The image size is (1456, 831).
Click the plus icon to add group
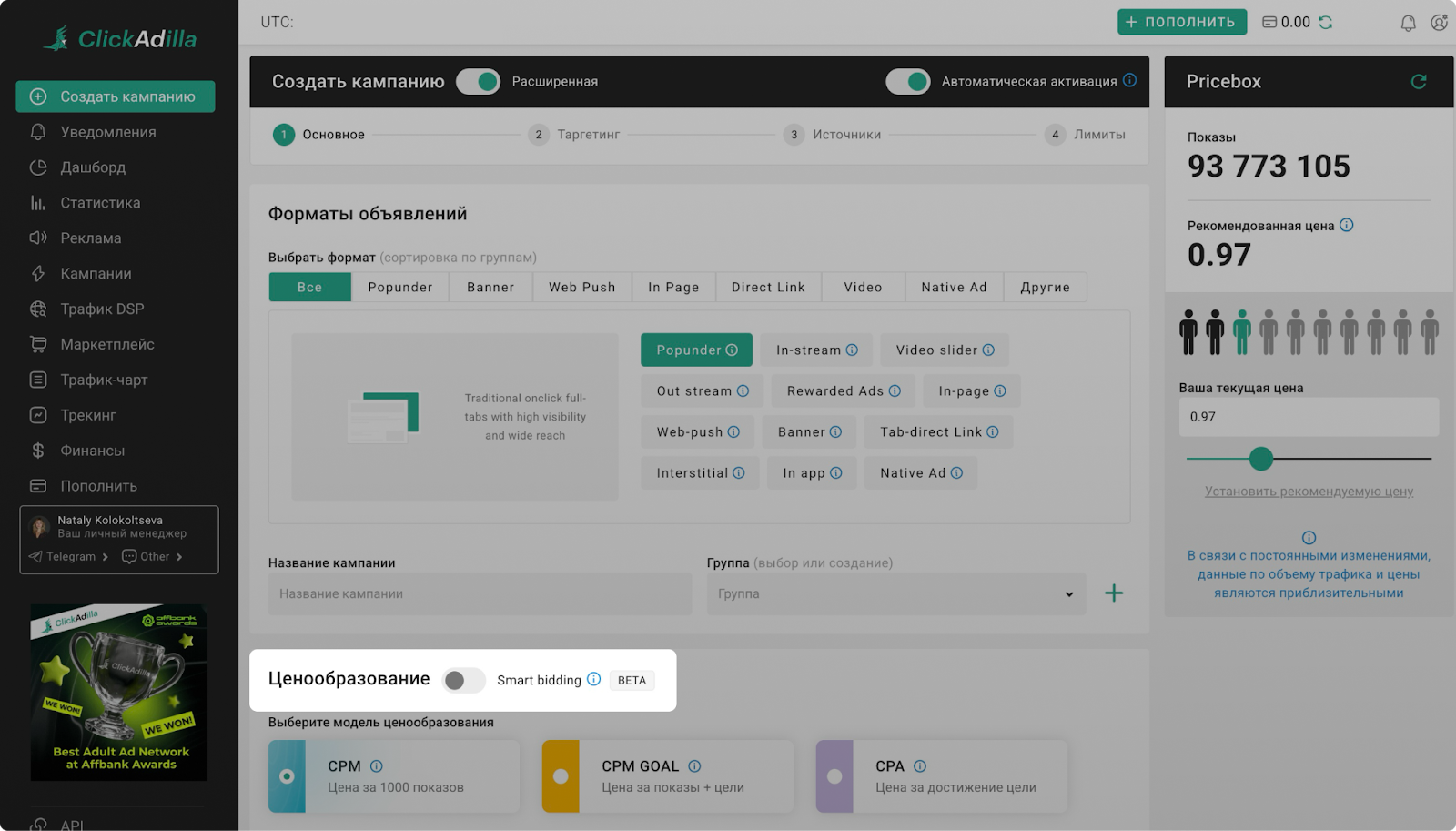[x=1113, y=593]
